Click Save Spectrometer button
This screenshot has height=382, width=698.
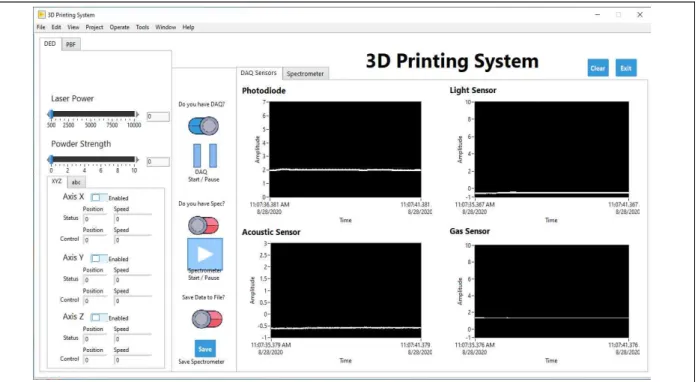coord(205,349)
